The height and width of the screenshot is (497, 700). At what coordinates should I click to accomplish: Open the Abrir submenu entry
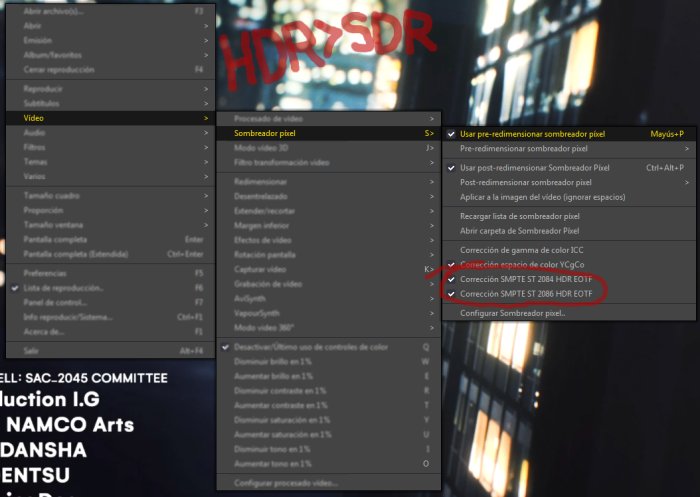[110, 26]
